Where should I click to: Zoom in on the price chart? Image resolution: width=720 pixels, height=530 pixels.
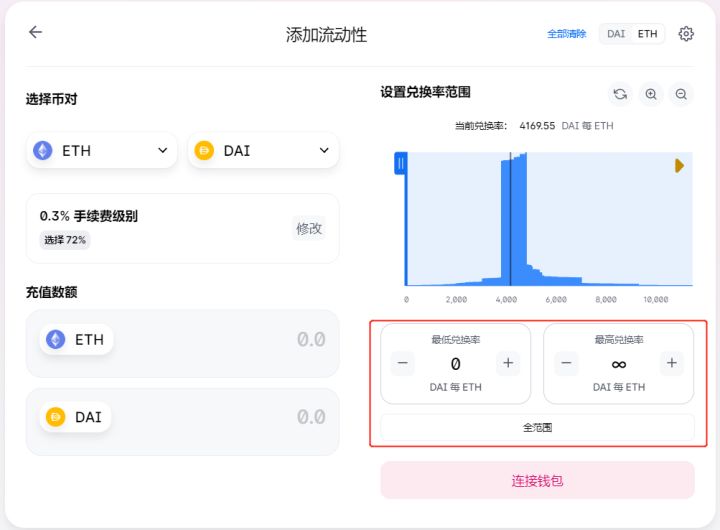(651, 94)
